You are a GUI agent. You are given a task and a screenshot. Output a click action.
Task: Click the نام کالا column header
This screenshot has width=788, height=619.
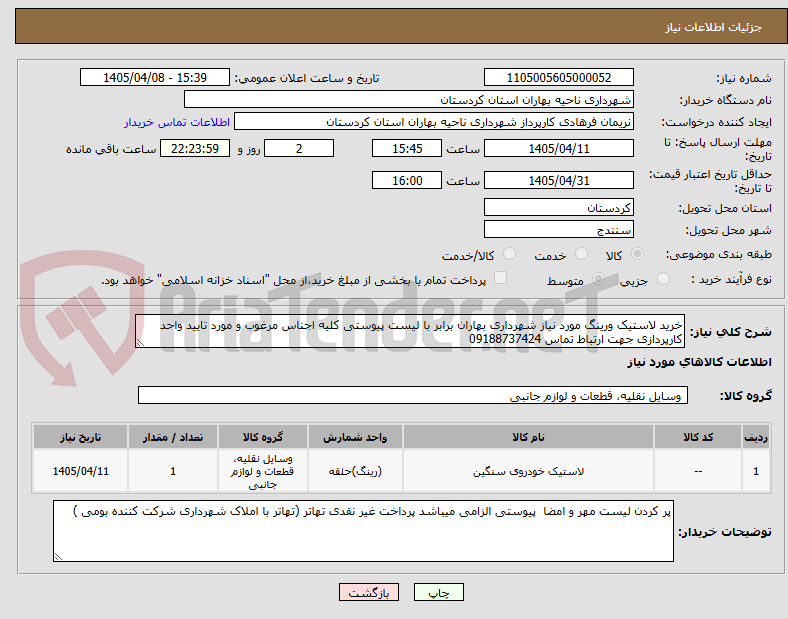528,437
